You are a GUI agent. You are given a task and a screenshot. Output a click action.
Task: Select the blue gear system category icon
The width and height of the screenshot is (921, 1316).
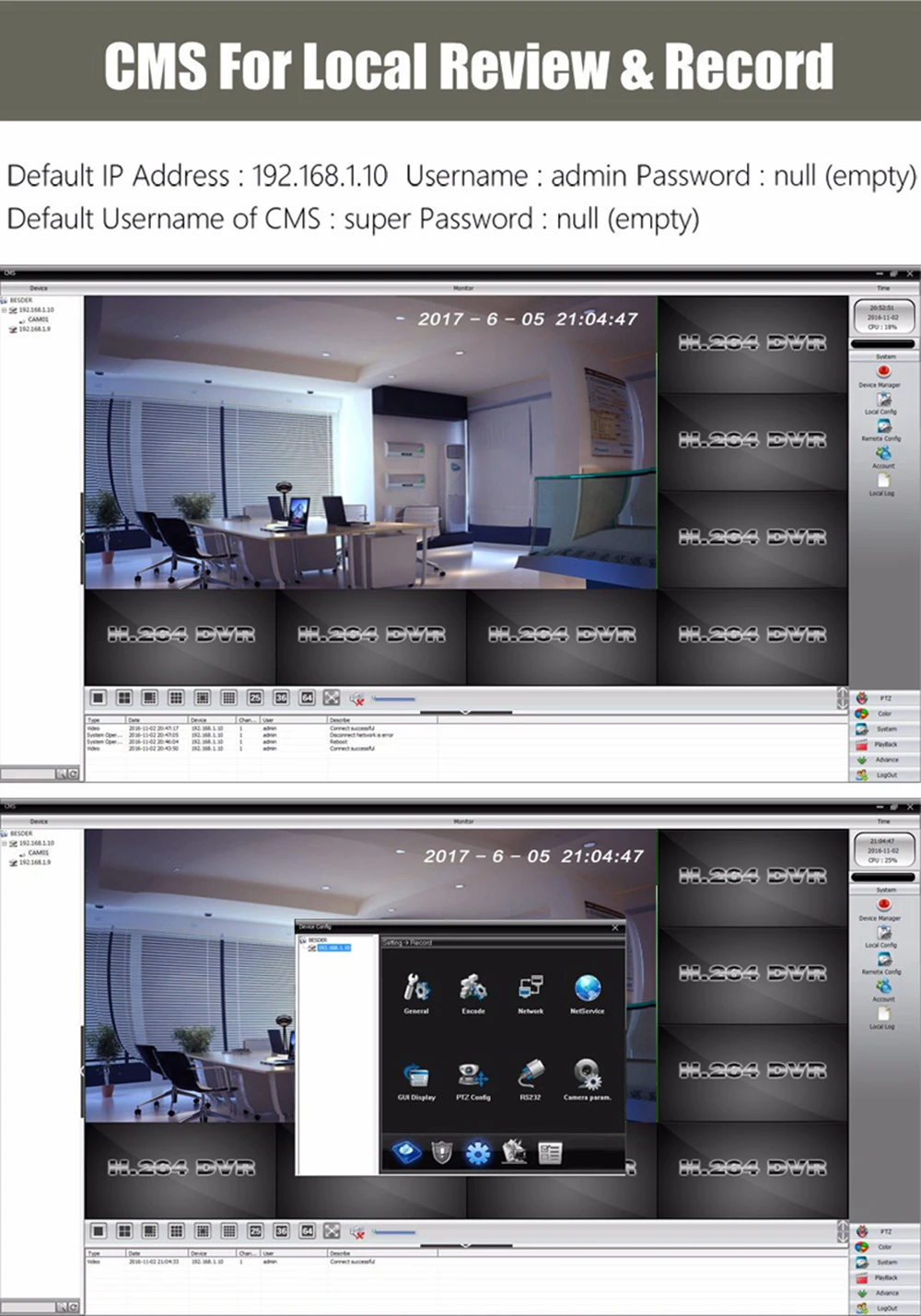pyautogui.click(x=477, y=1152)
